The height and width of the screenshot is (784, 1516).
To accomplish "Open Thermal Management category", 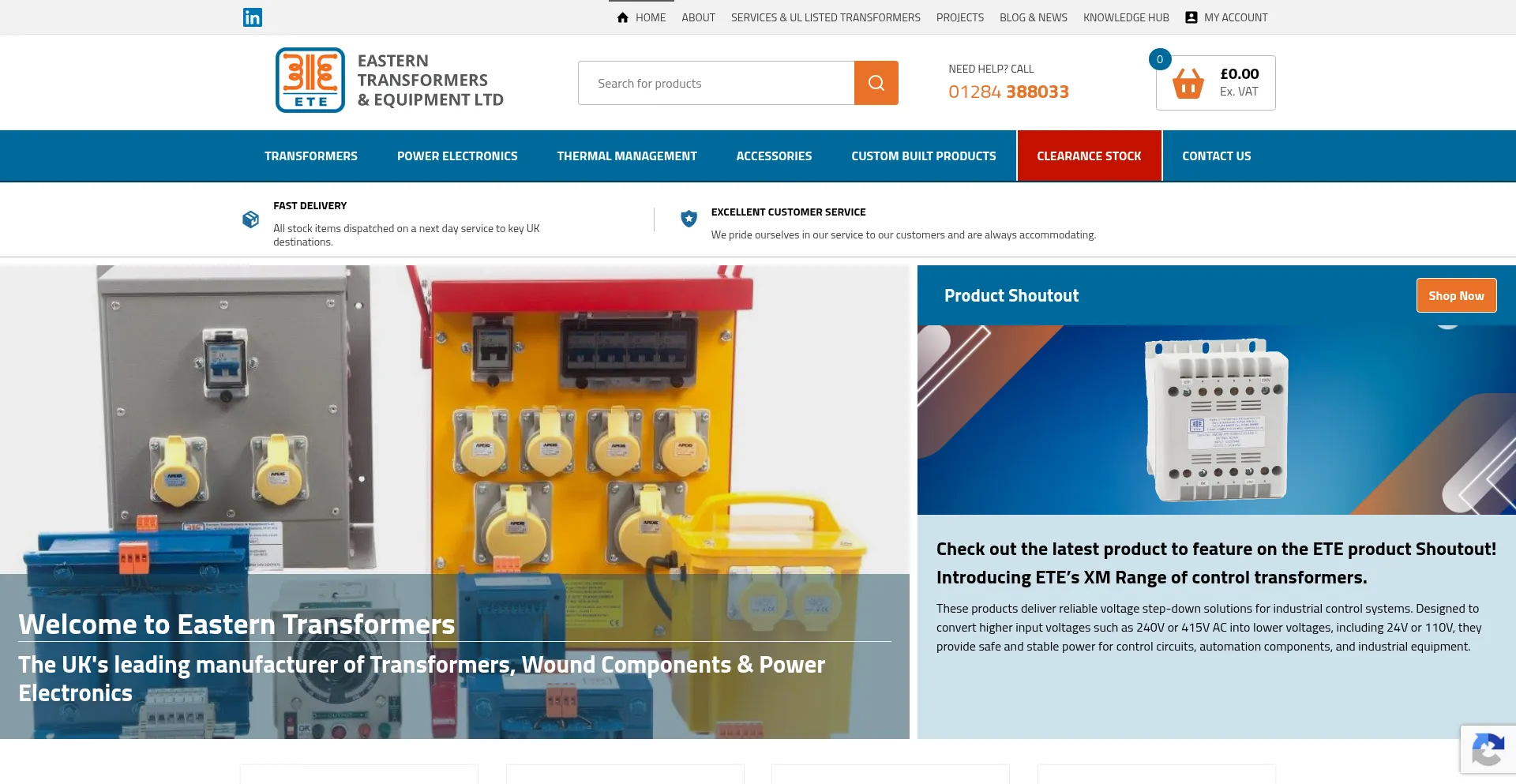I will [627, 156].
